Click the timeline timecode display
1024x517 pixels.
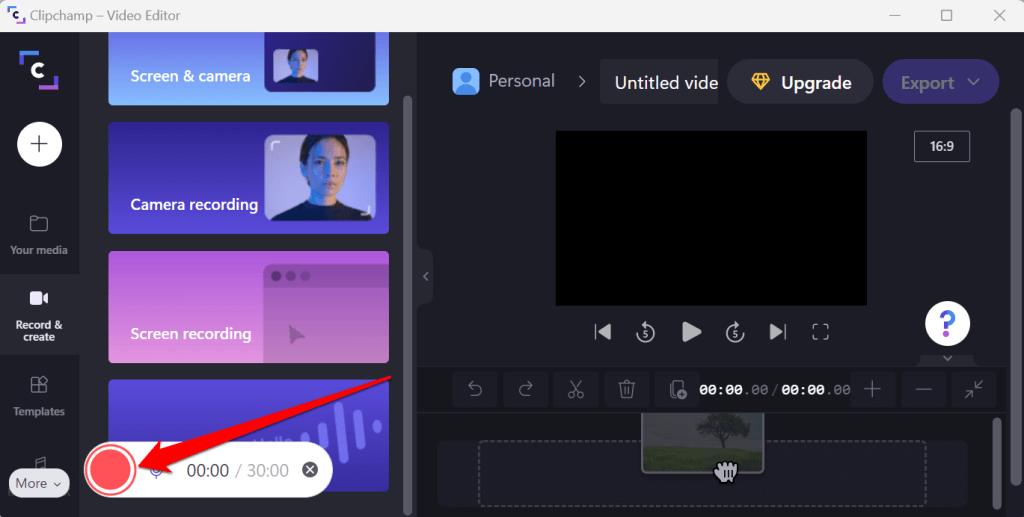(775, 390)
